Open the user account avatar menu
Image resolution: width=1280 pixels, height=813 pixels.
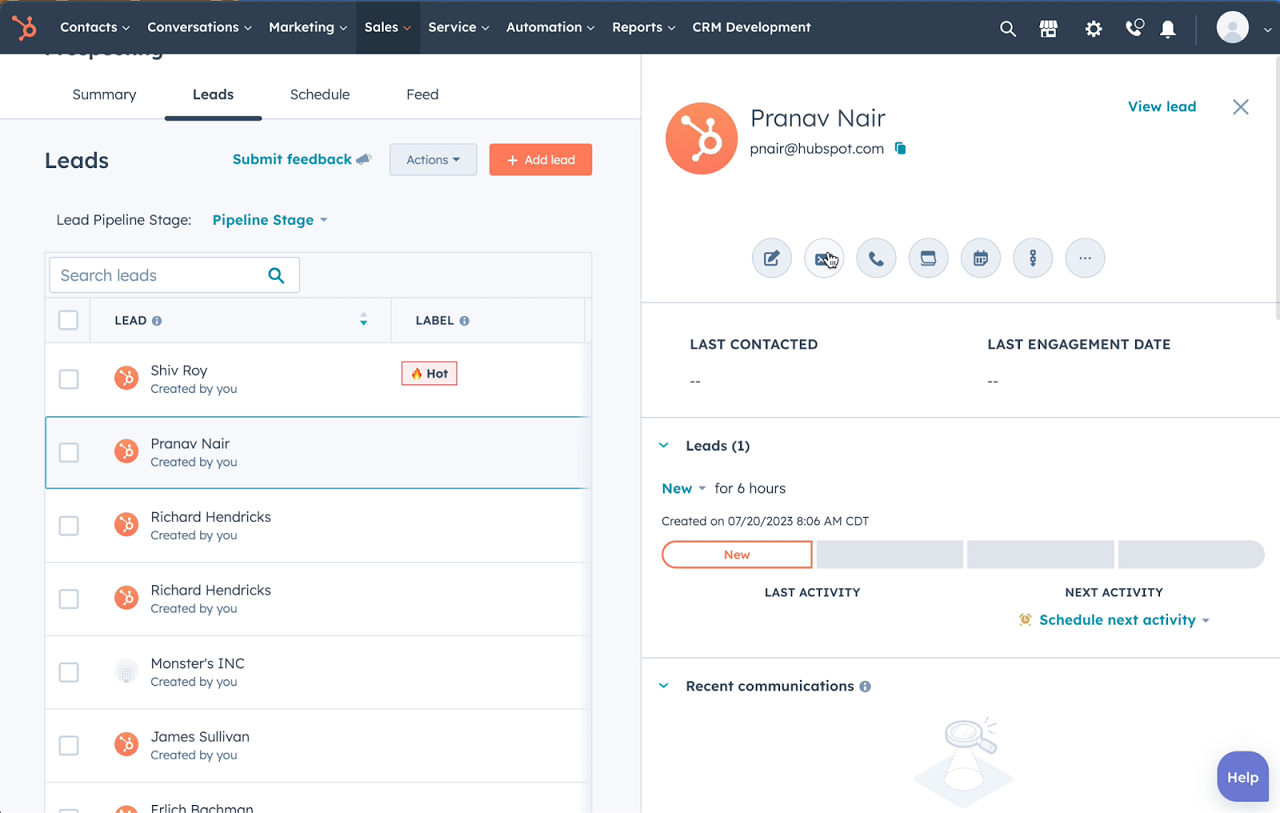click(1244, 28)
